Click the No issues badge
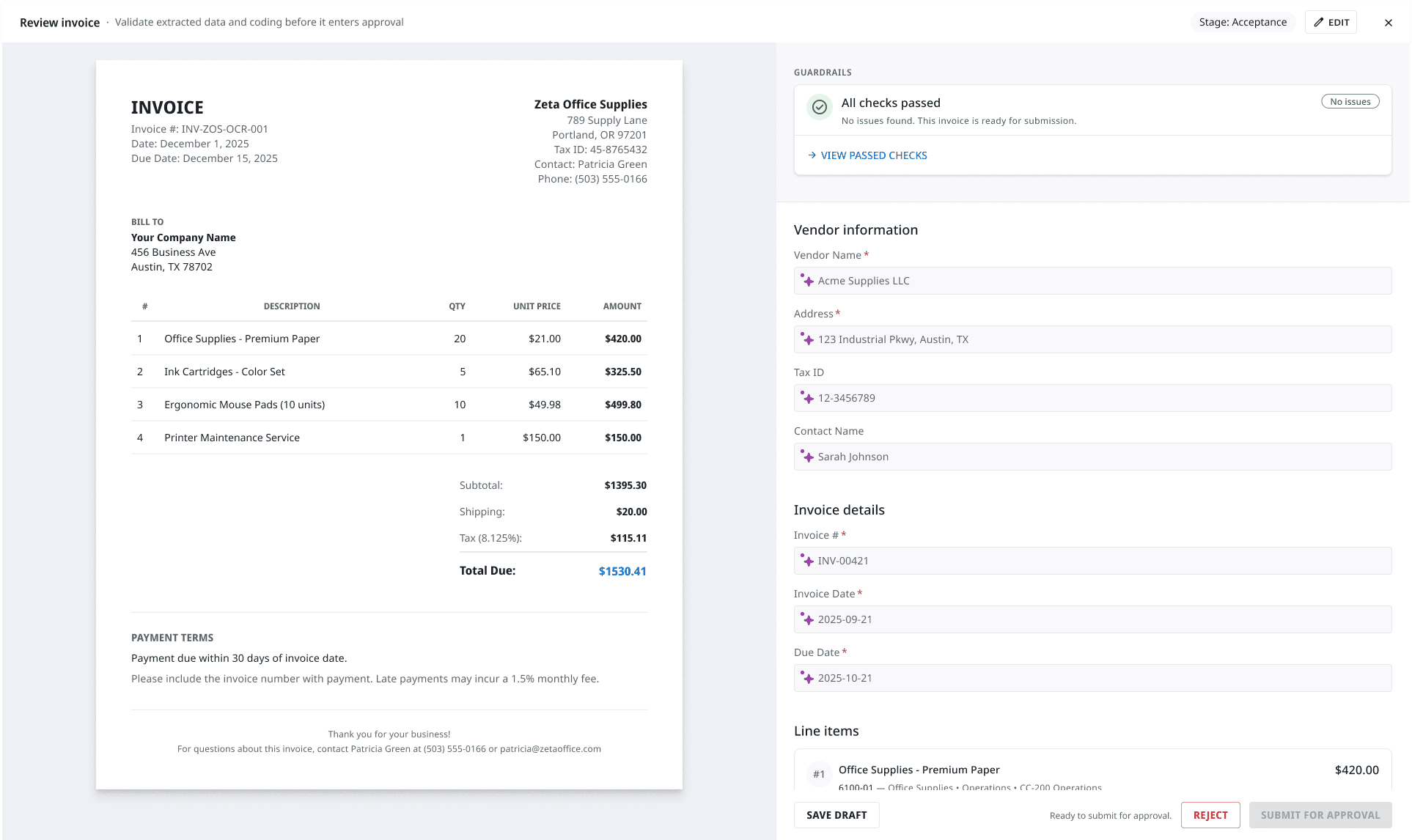This screenshot has width=1412, height=840. [1350, 102]
